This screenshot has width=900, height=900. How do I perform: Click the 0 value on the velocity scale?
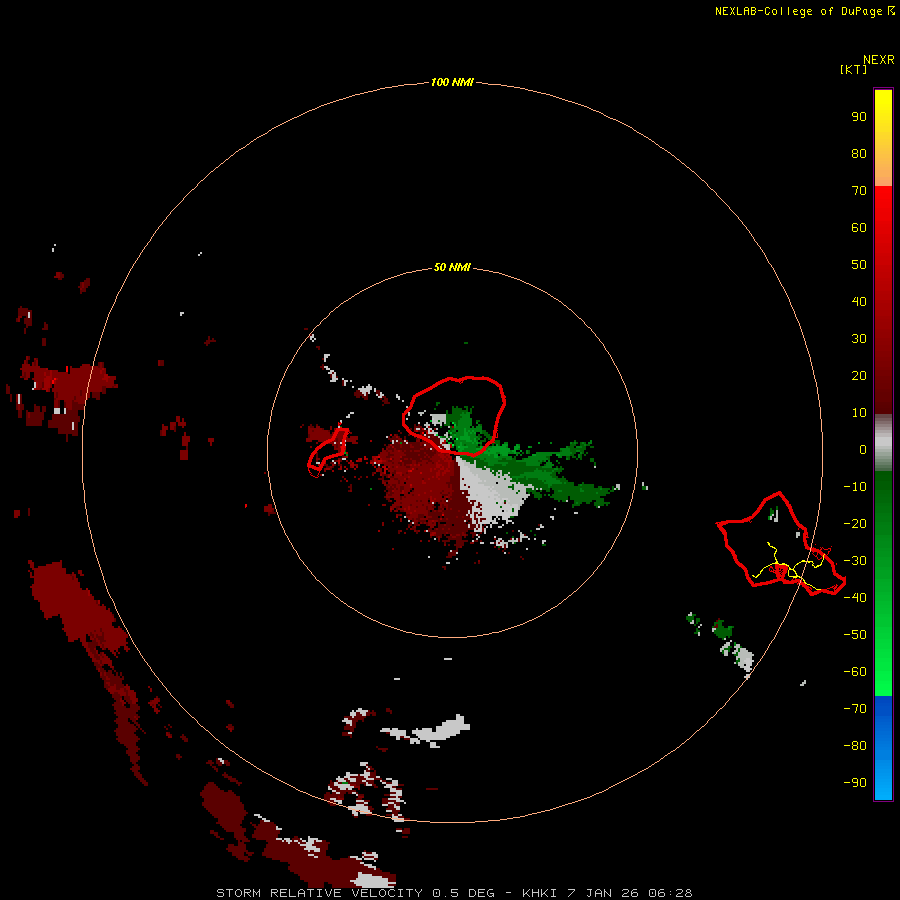tap(863, 449)
